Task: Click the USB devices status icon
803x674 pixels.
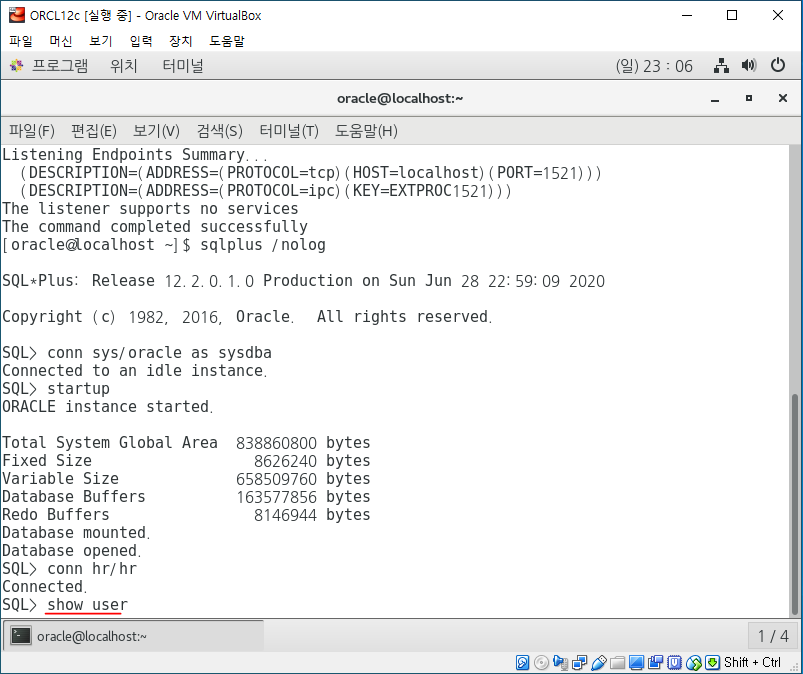Action: [x=598, y=662]
